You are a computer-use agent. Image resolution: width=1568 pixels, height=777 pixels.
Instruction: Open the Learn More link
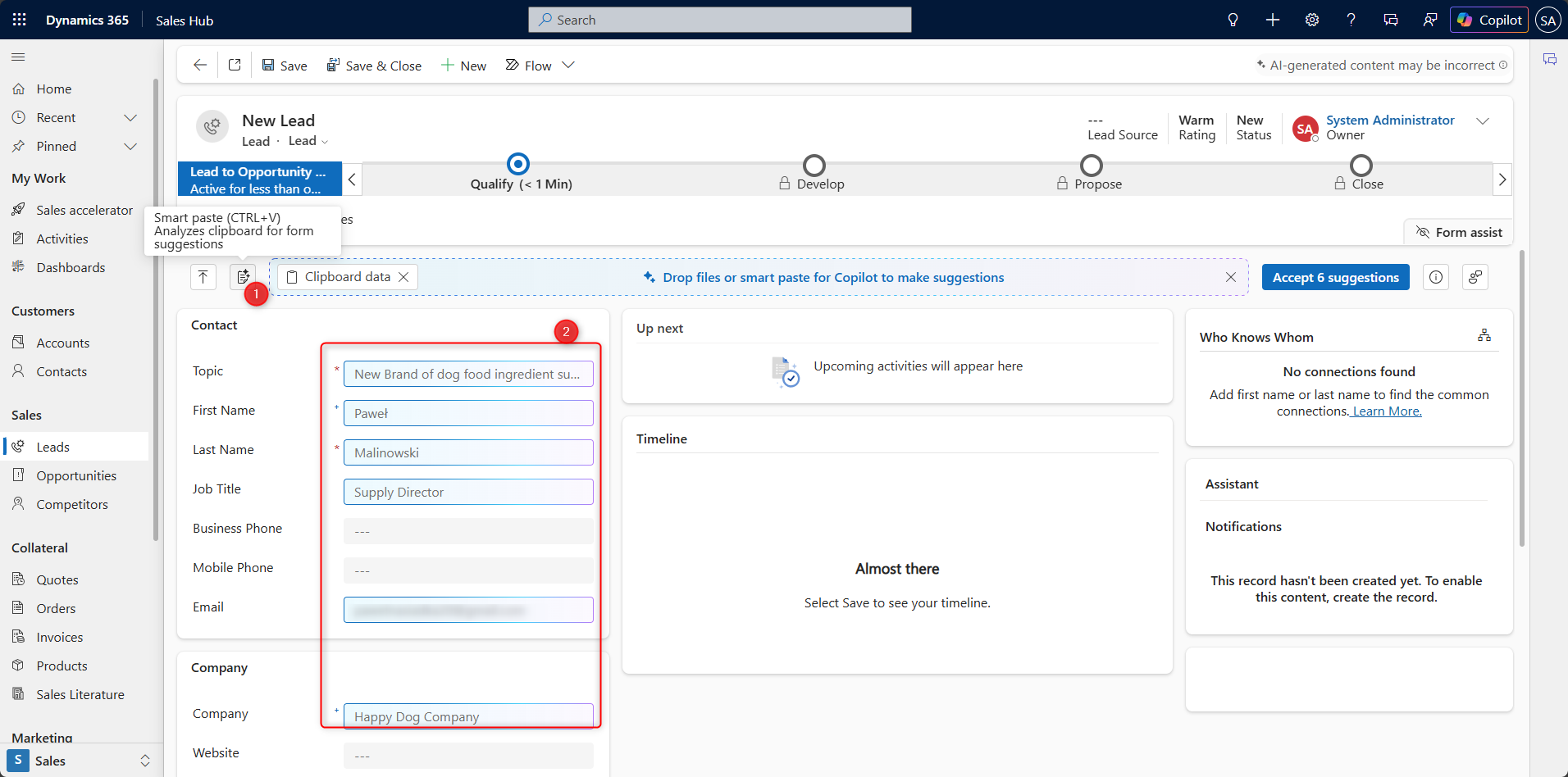click(1387, 411)
